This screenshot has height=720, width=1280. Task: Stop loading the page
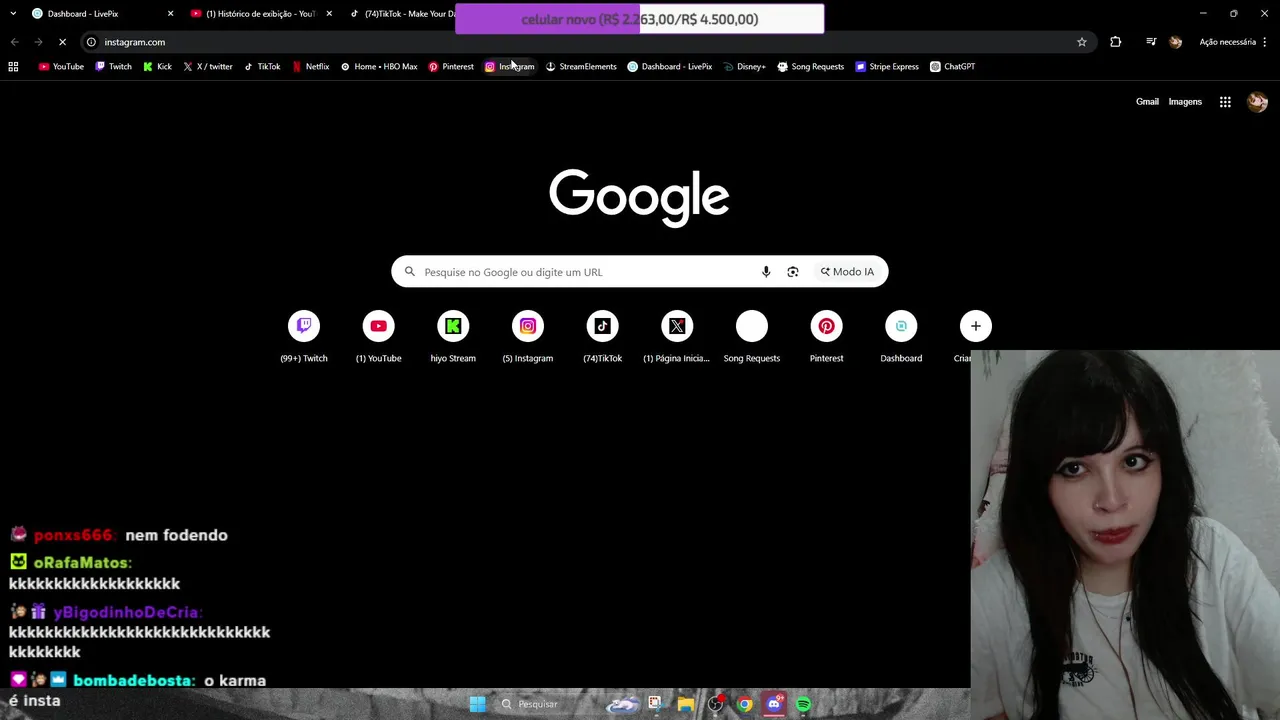62,42
